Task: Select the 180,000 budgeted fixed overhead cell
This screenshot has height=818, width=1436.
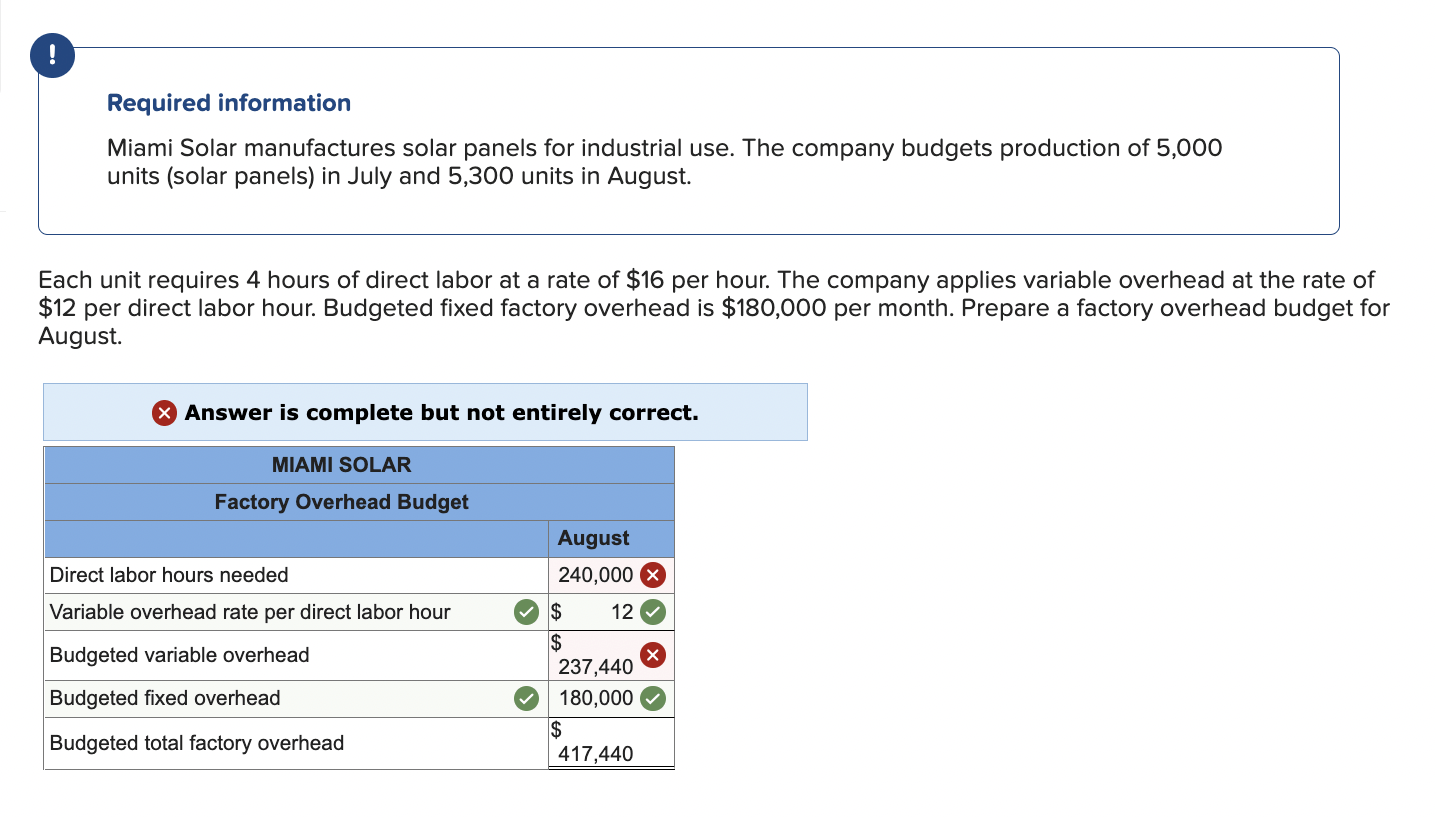Action: (595, 699)
